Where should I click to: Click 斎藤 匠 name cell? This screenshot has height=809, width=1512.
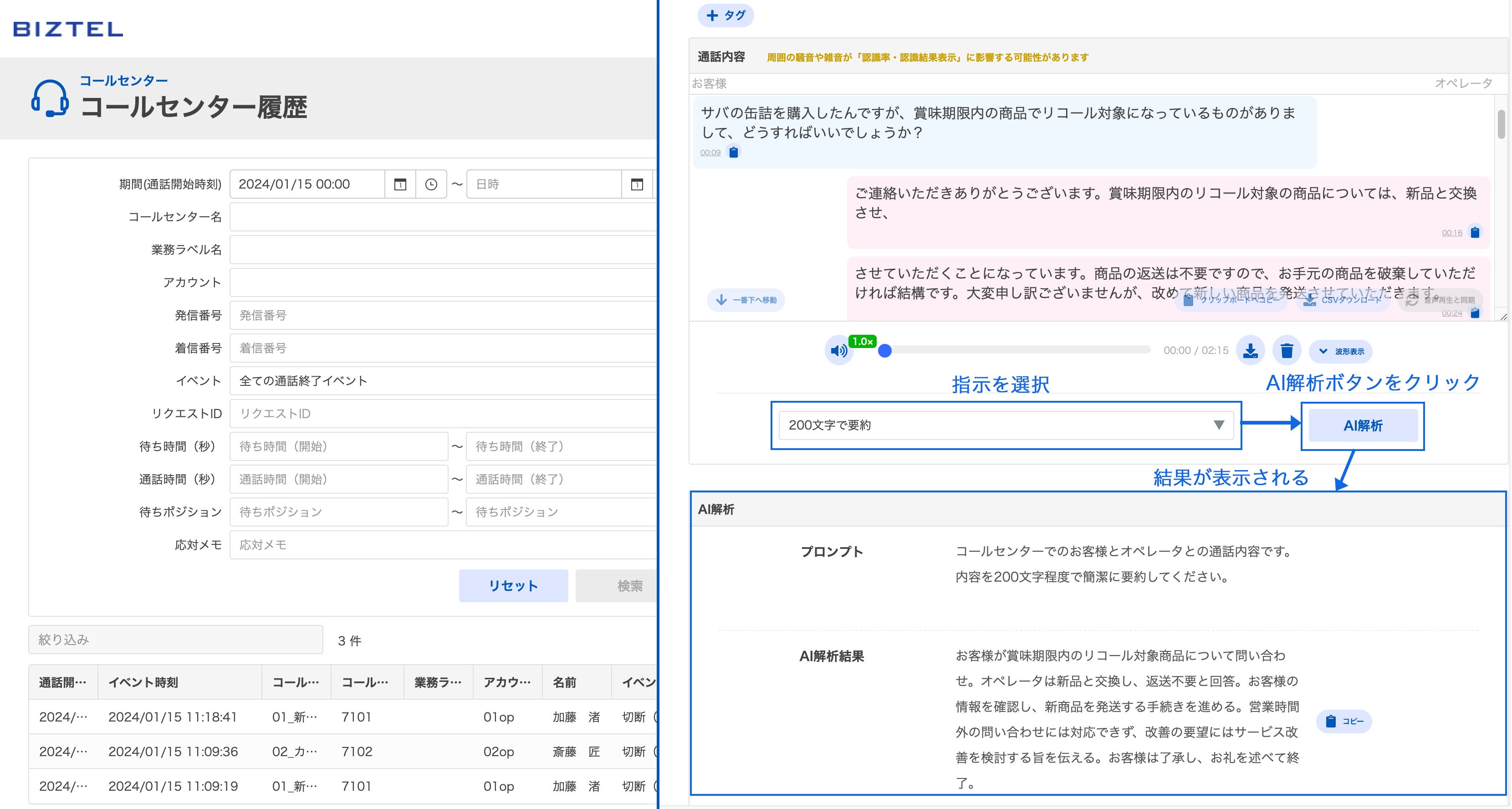577,752
